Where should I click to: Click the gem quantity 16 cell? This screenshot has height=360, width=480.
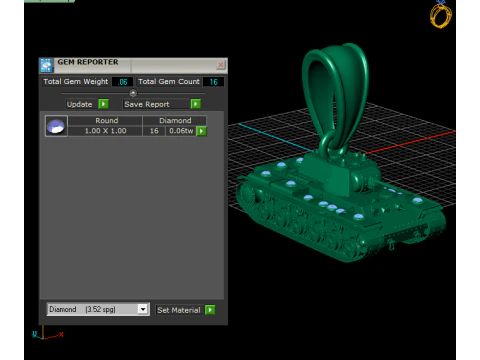tap(154, 131)
